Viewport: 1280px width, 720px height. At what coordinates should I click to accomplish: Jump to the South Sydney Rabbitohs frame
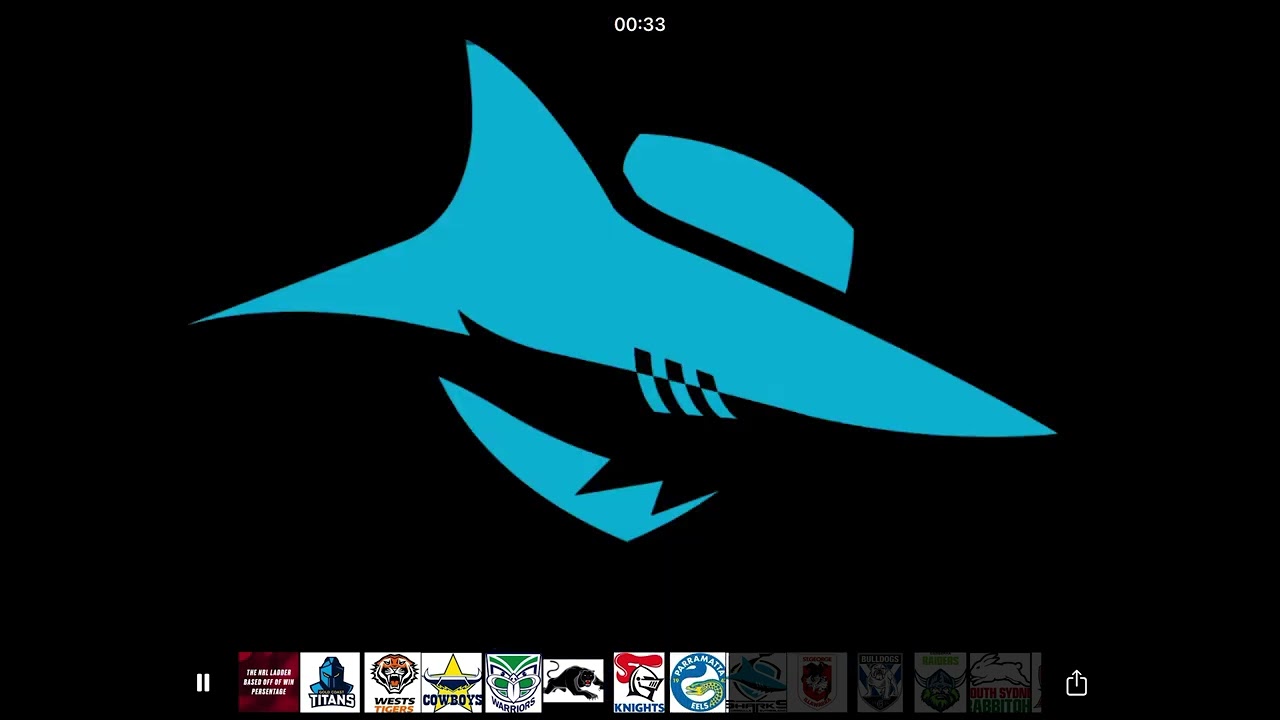coord(999,682)
